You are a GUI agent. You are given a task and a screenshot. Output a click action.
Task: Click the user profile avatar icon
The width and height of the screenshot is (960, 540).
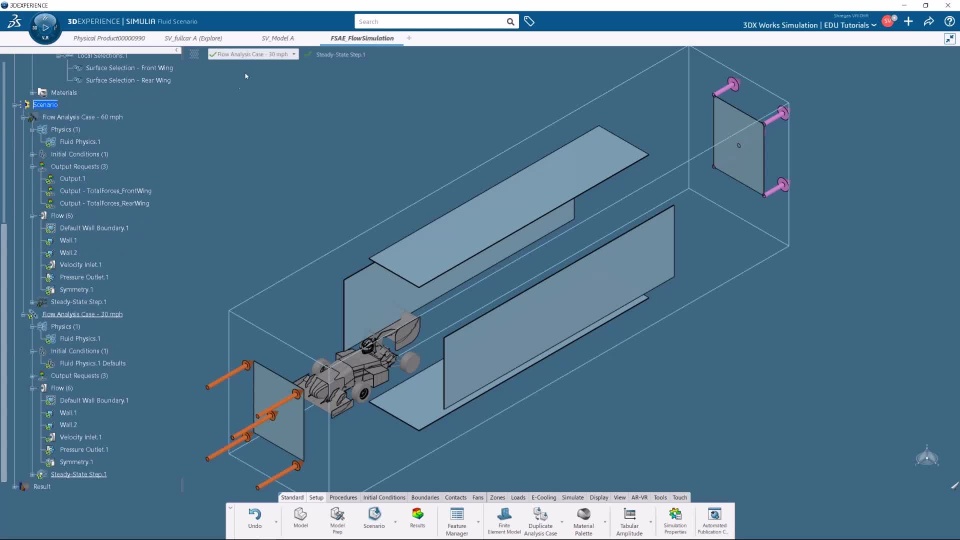click(x=888, y=21)
